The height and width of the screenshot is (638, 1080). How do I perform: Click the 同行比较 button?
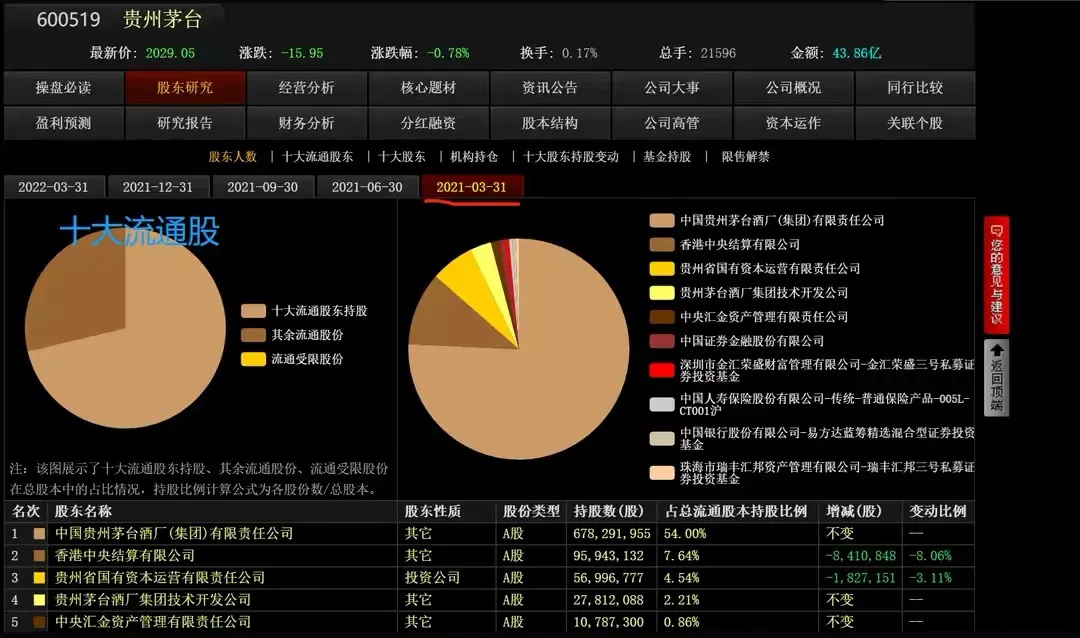tap(915, 88)
